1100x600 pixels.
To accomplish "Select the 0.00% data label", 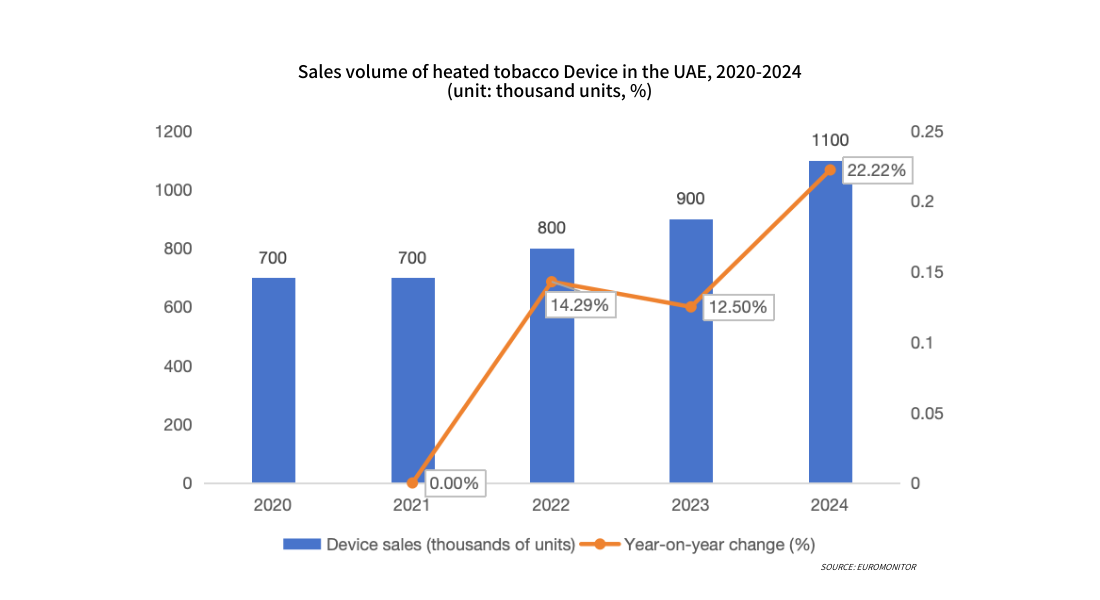I will 454,484.
